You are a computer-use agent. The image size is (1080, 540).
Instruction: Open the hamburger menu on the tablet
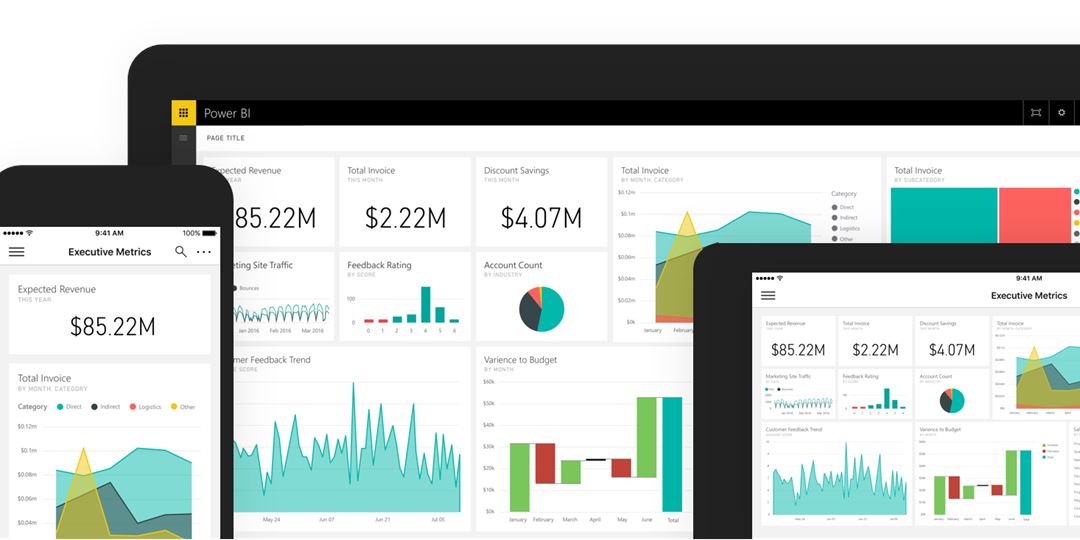tap(768, 295)
